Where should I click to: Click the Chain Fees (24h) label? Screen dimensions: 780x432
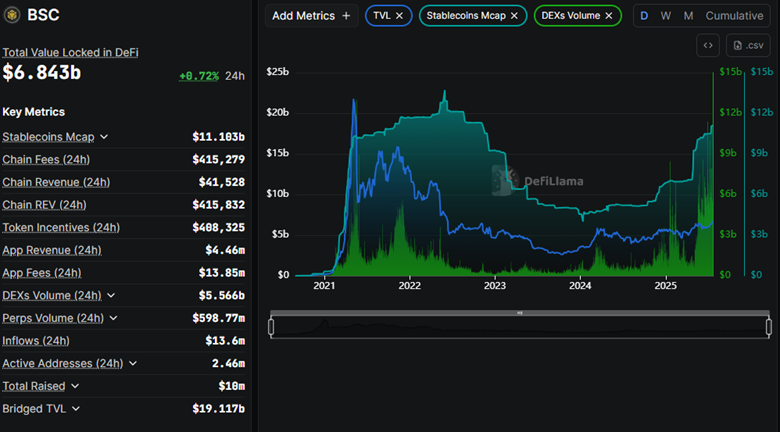click(x=42, y=160)
